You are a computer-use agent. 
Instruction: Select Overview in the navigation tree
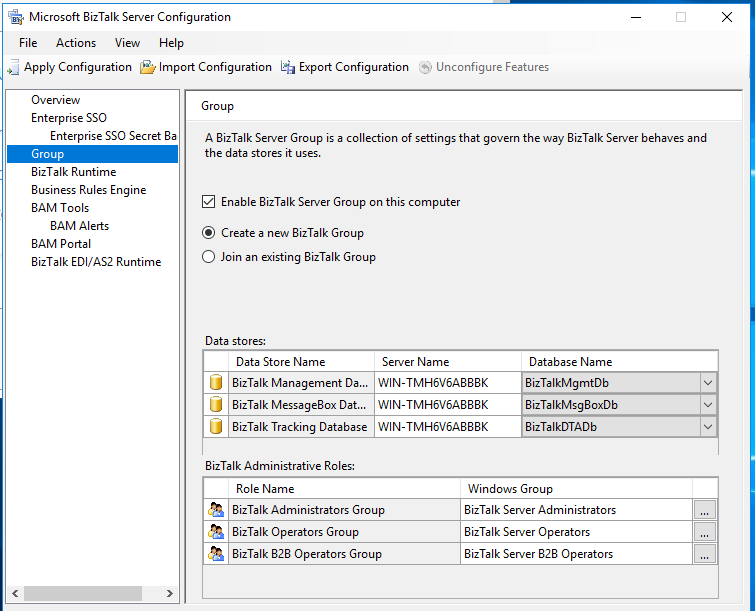pyautogui.click(x=55, y=100)
